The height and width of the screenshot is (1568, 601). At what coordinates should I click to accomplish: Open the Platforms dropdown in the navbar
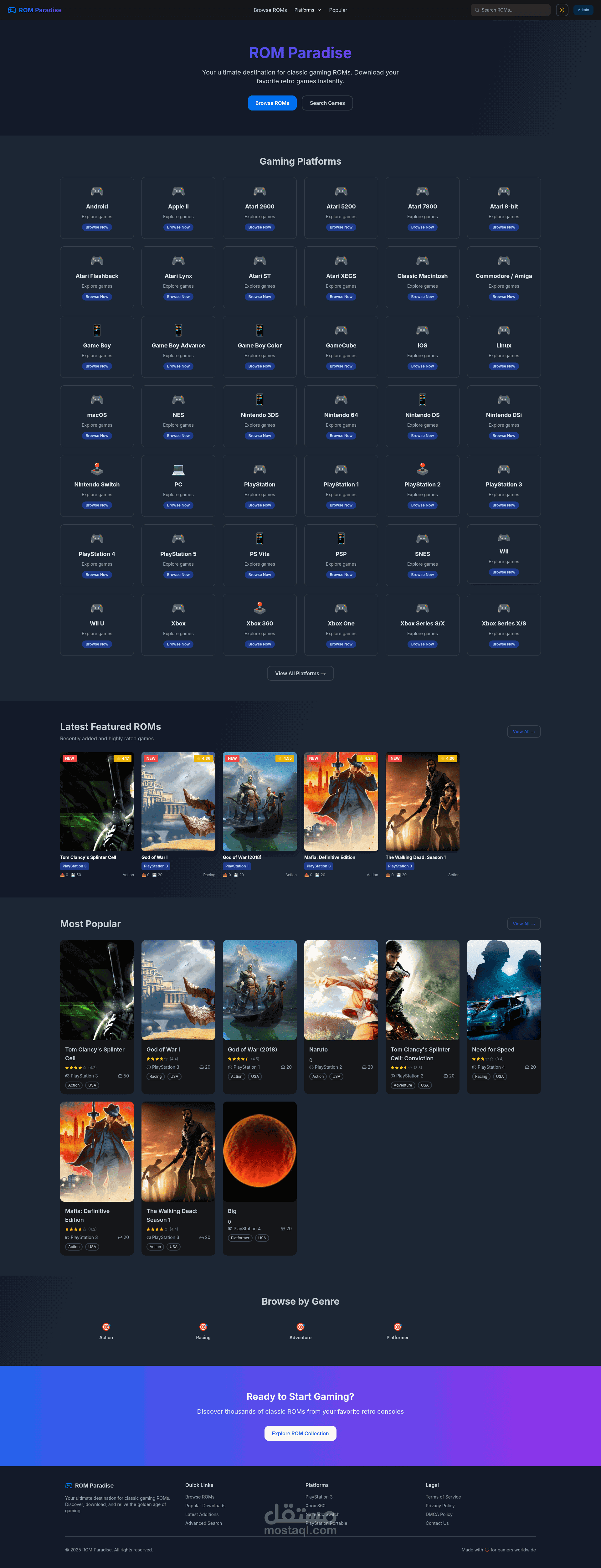coord(307,10)
